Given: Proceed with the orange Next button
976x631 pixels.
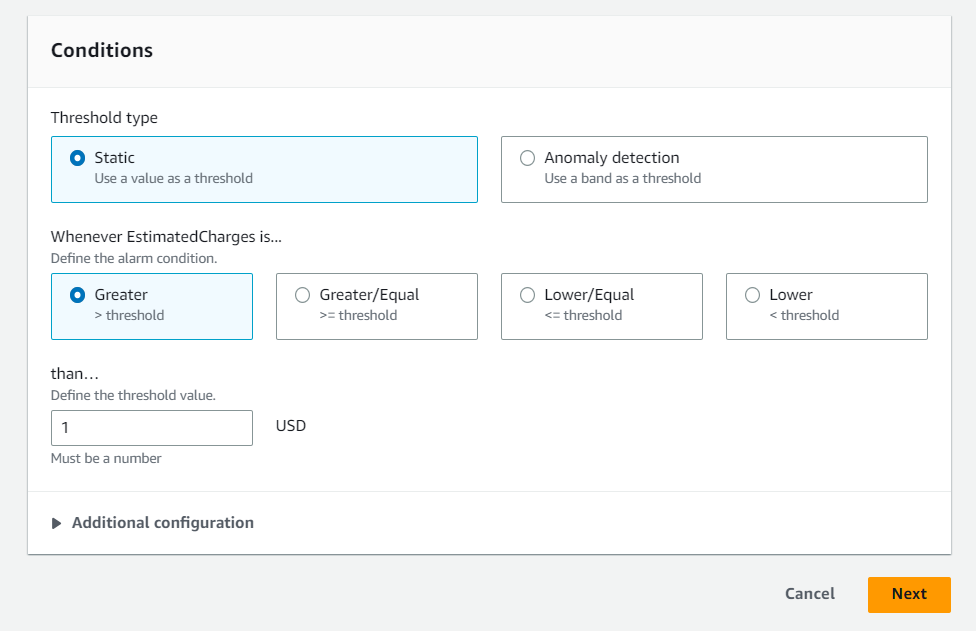Looking at the screenshot, I should (909, 595).
